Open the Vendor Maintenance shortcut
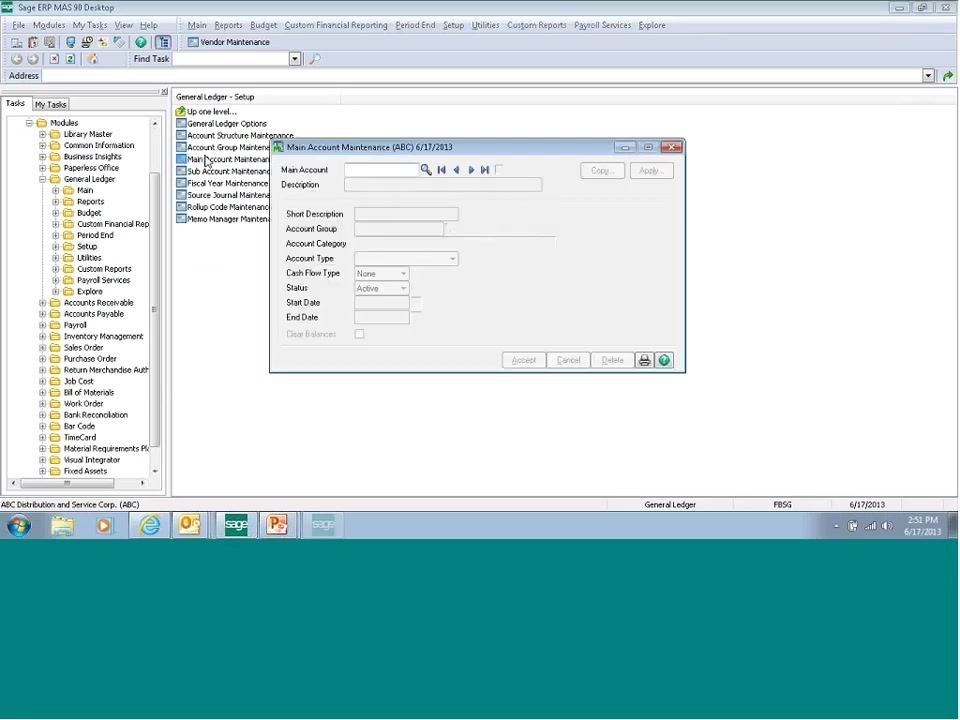The image size is (960, 720). [228, 42]
